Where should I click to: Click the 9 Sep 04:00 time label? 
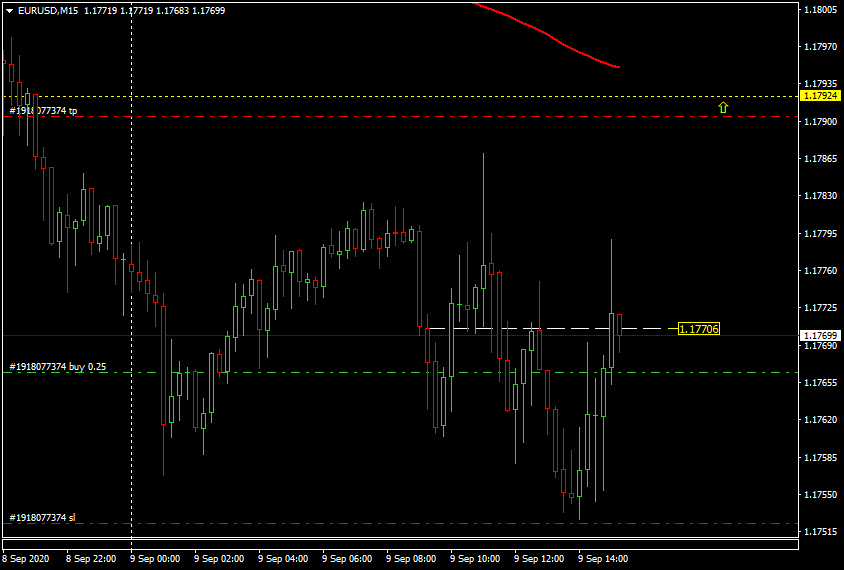[x=283, y=559]
